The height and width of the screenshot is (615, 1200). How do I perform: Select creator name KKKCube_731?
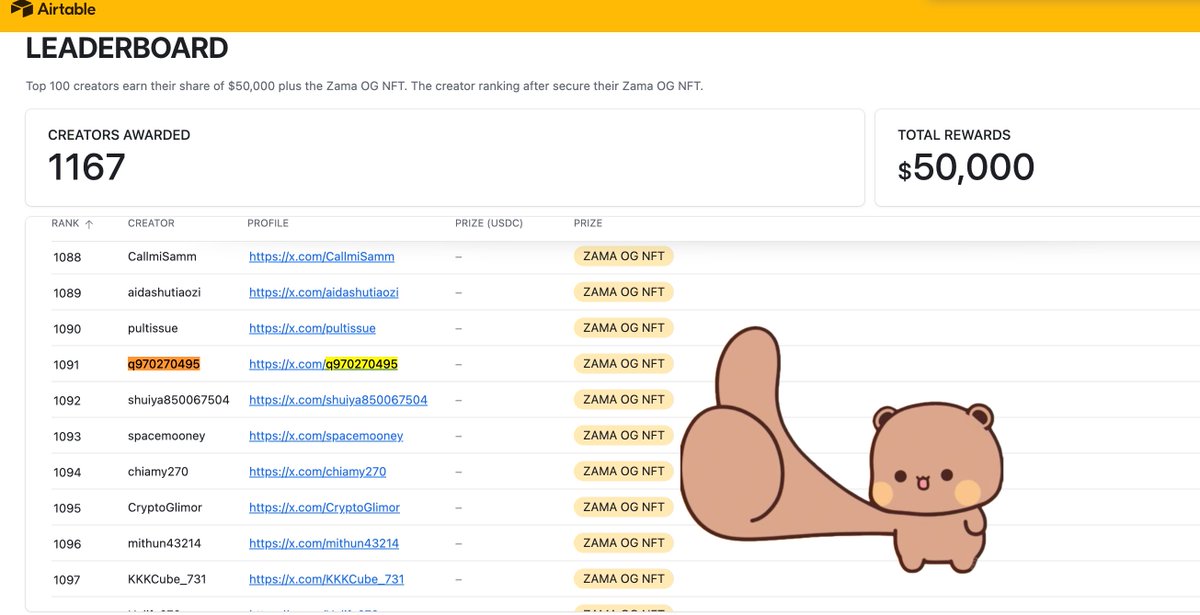(167, 580)
